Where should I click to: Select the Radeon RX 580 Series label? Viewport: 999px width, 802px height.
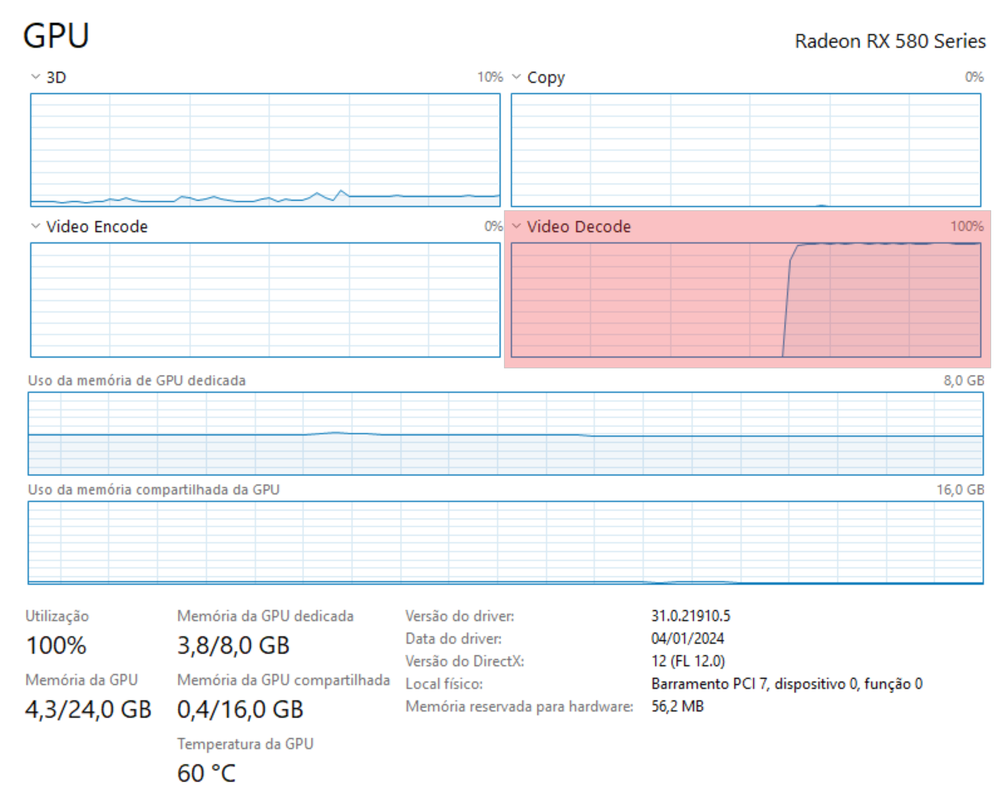(890, 41)
